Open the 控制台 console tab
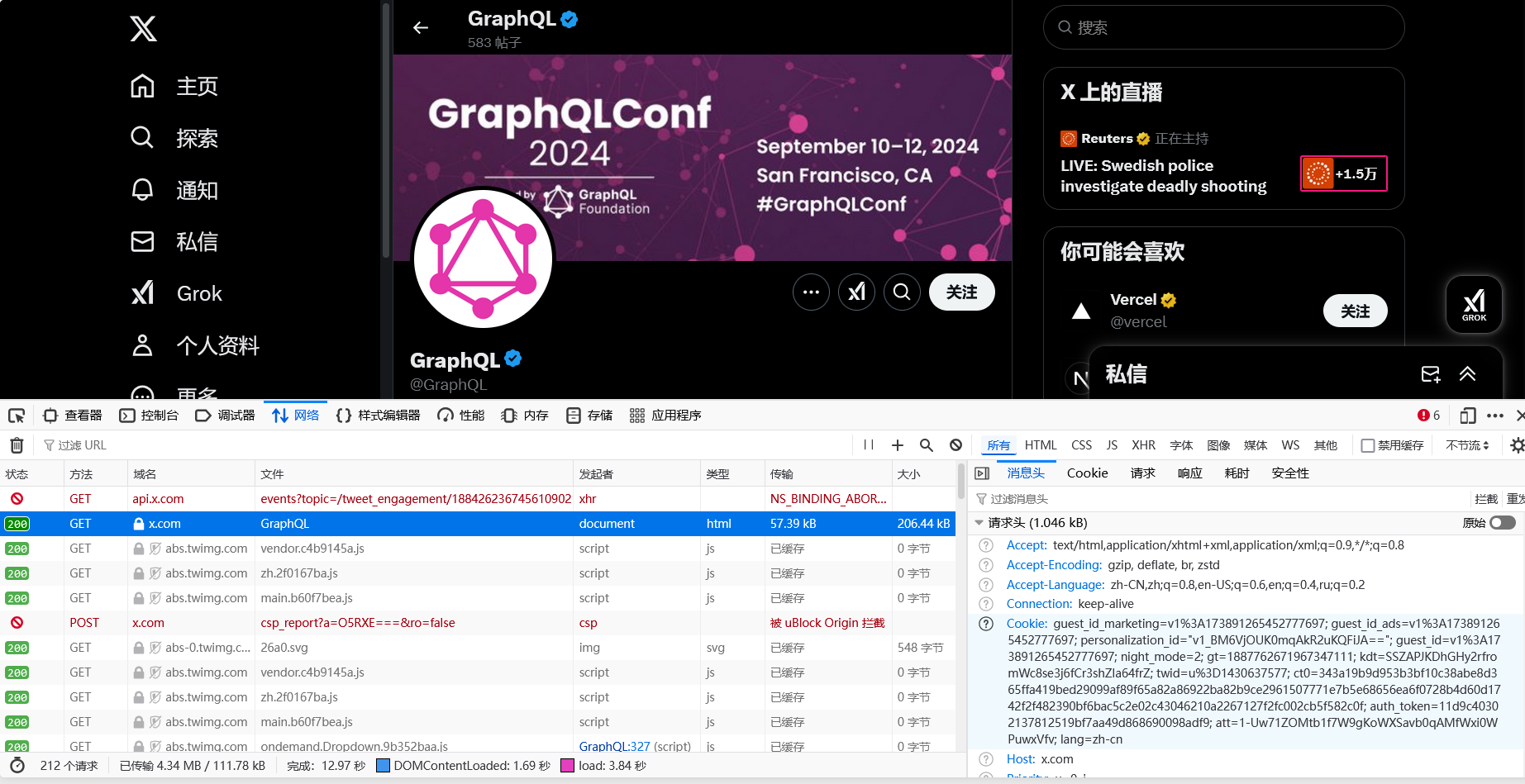Image resolution: width=1525 pixels, height=784 pixels. (150, 416)
